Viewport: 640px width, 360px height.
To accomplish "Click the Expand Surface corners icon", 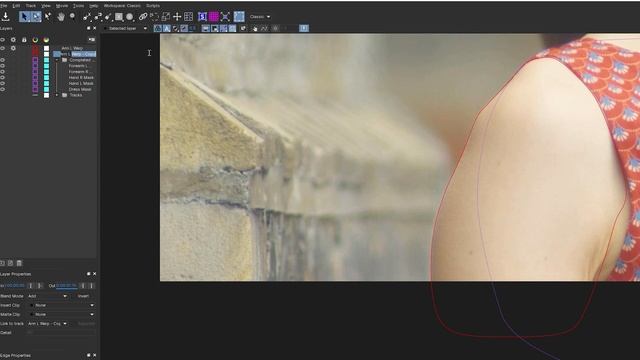I will click(x=225, y=17).
